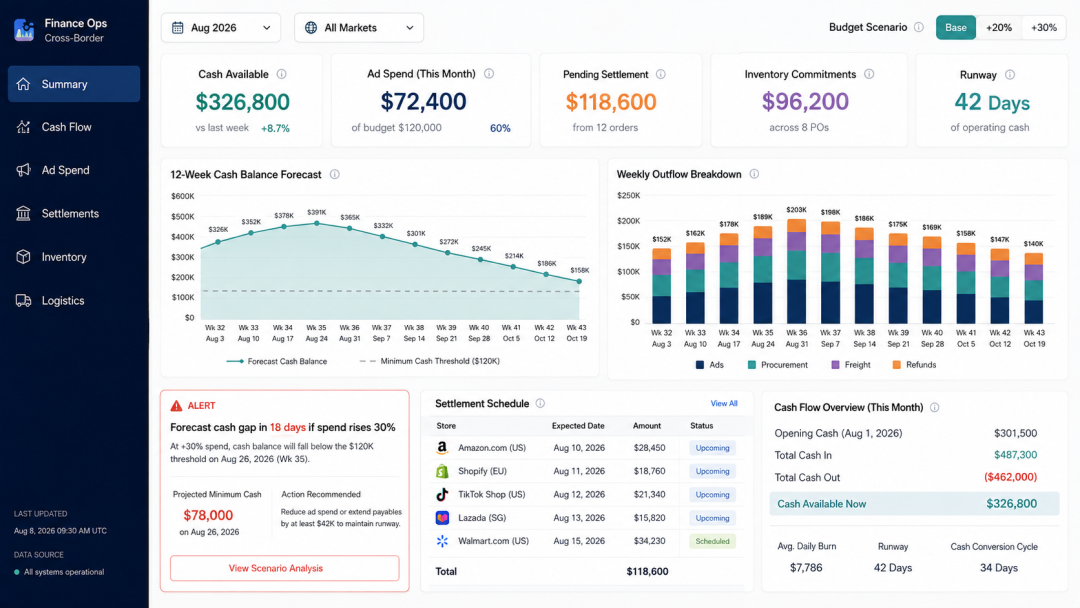Open the Aug 2026 month dropdown
The image size is (1080, 608).
221,28
